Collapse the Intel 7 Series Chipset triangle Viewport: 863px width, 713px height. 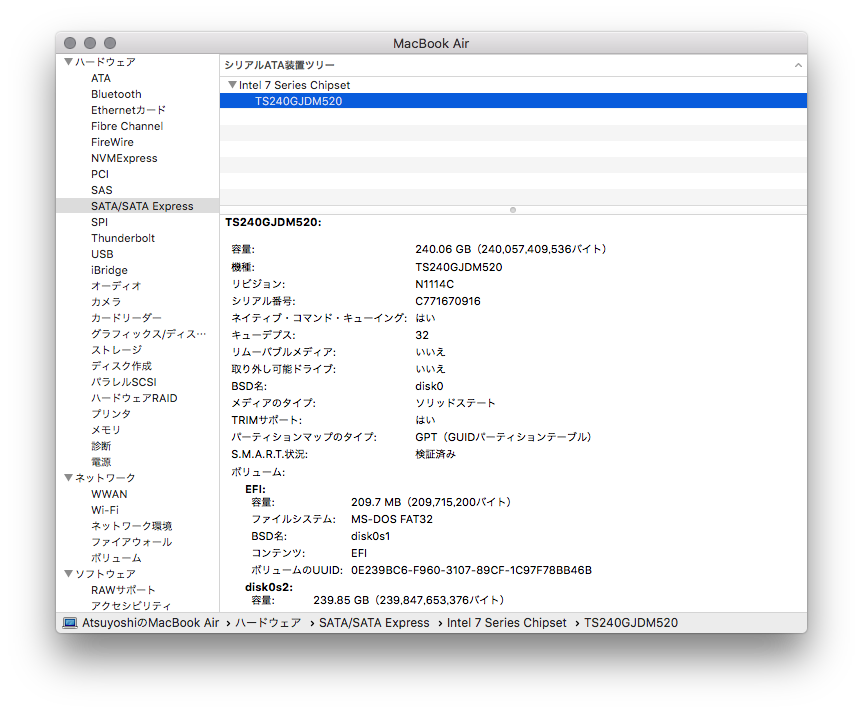[x=232, y=85]
